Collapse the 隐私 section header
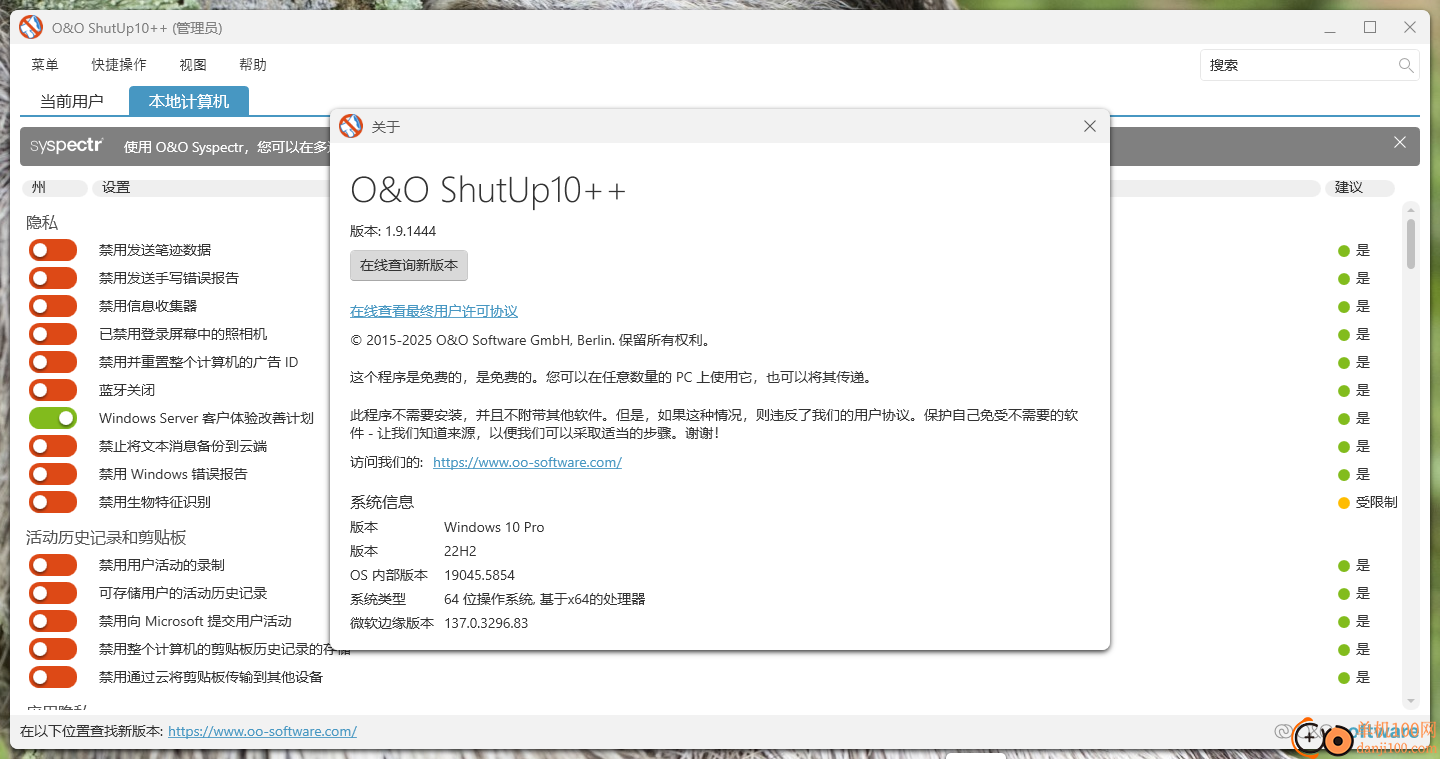 [x=42, y=222]
